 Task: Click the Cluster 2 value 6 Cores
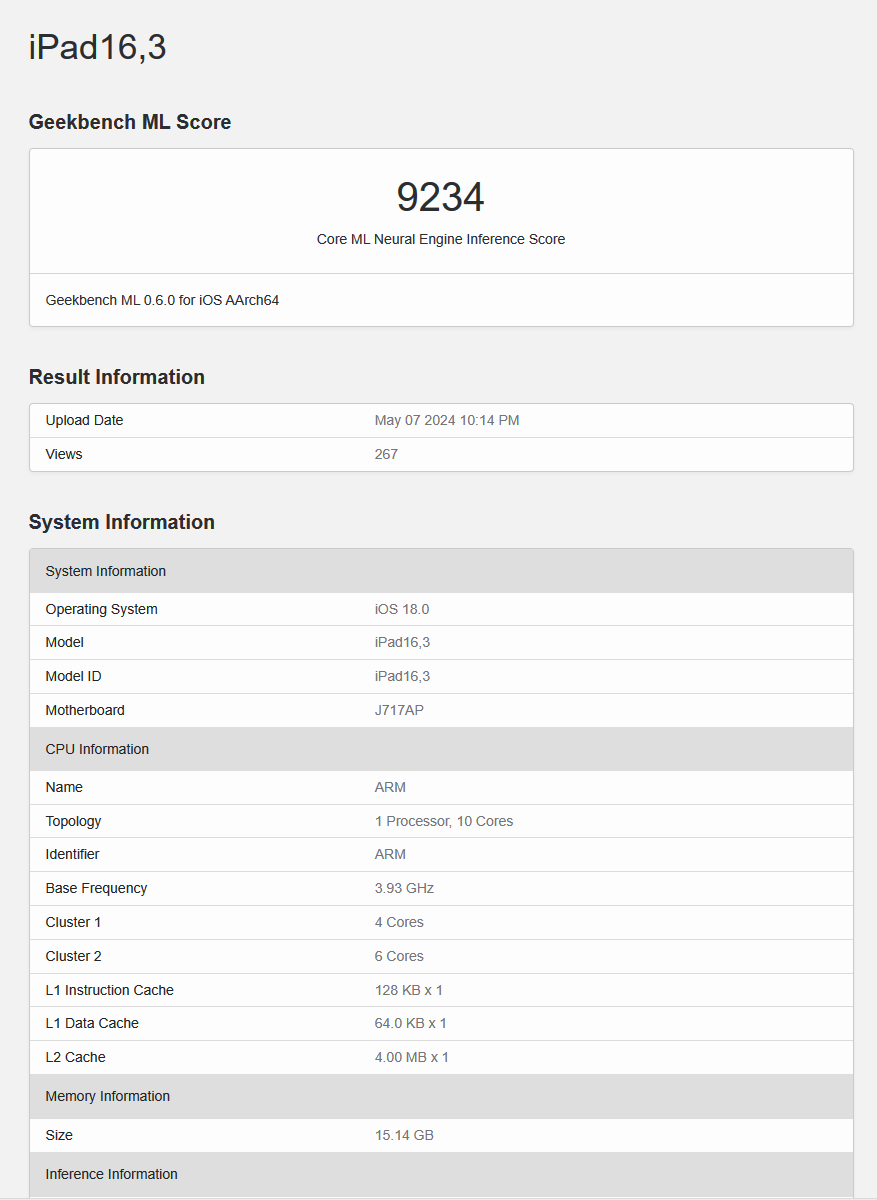[x=399, y=956]
